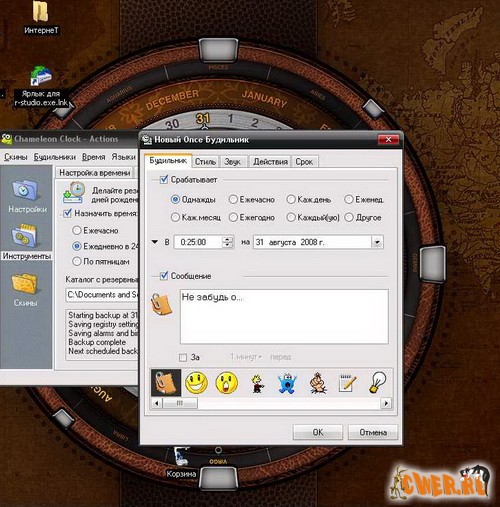Open the Время menu

point(94,157)
